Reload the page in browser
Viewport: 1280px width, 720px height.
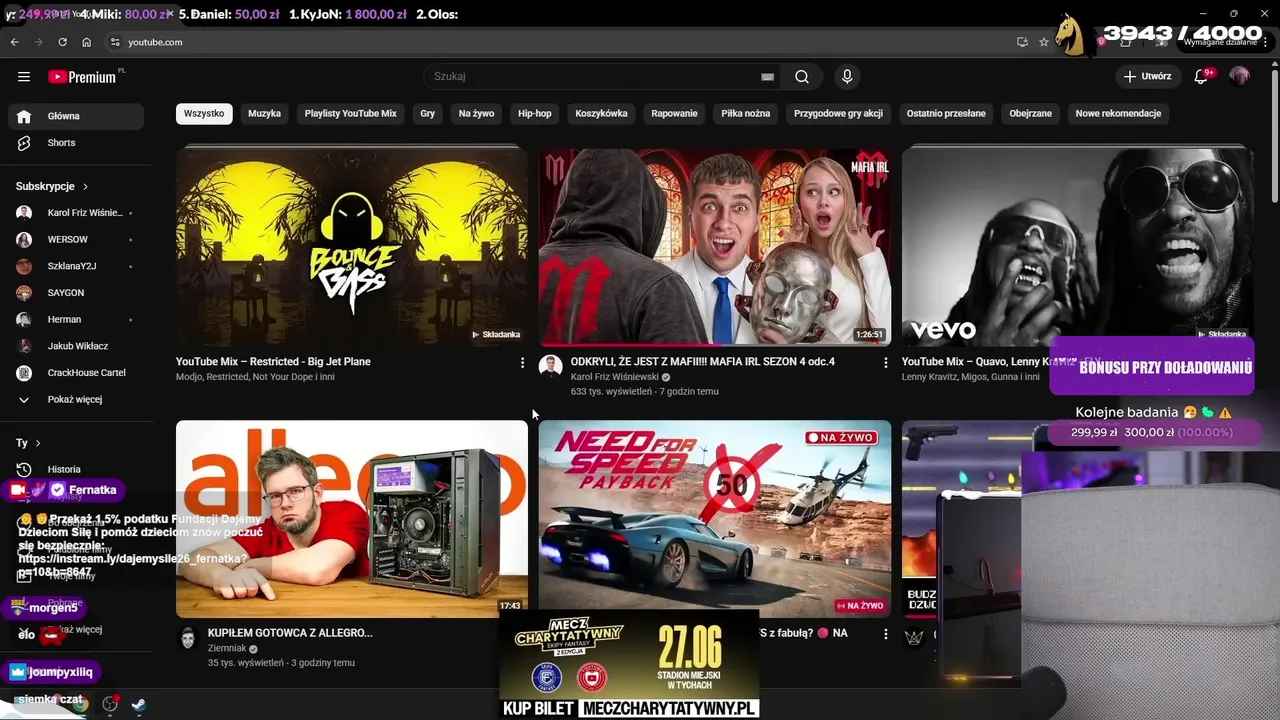[x=62, y=42]
